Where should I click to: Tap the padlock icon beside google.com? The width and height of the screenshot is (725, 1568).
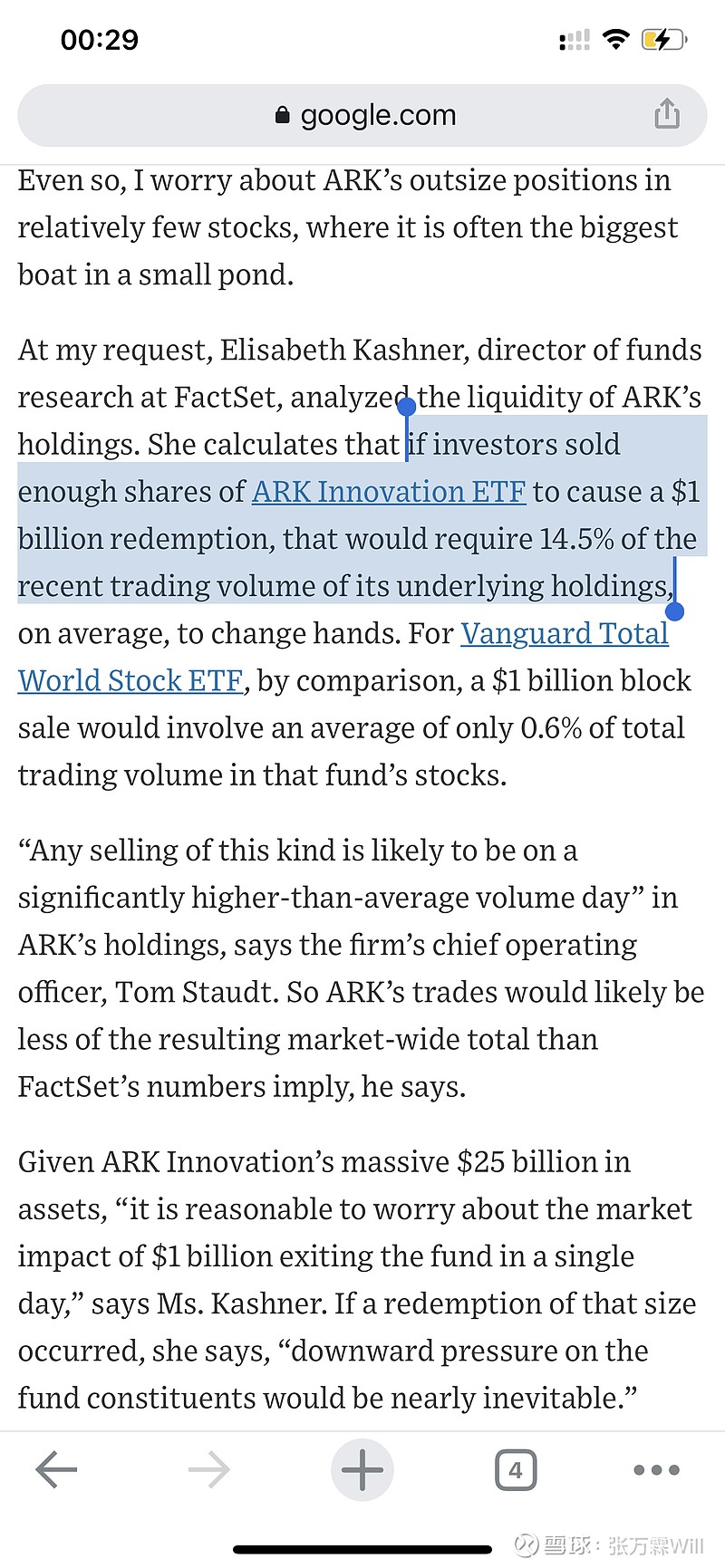pyautogui.click(x=282, y=115)
